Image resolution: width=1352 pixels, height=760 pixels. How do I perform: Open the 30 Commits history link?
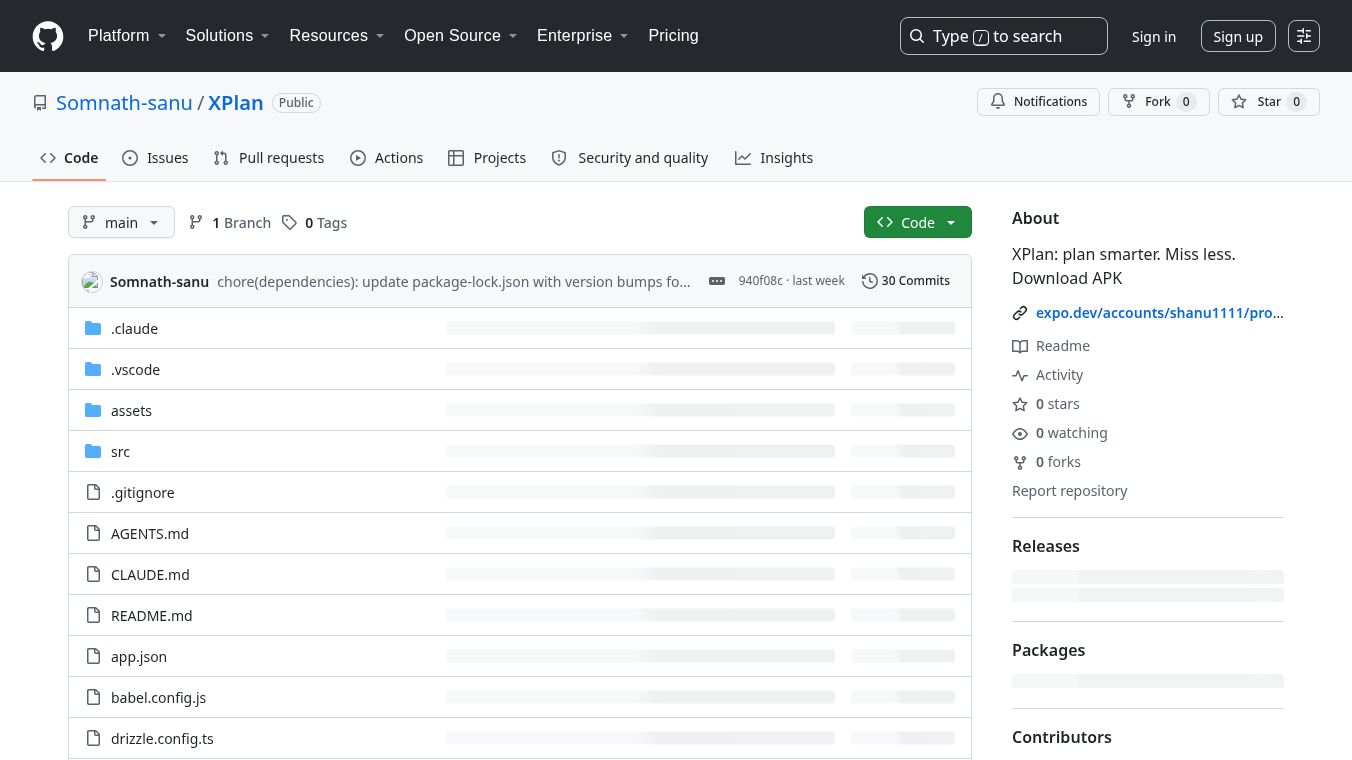906,281
